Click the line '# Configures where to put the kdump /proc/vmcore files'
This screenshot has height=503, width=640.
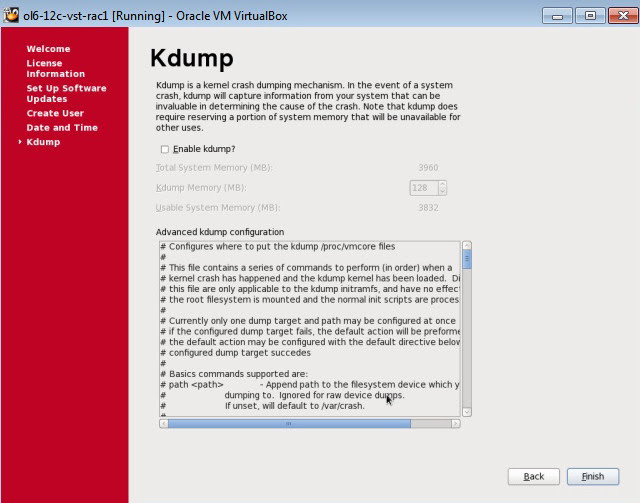pos(278,247)
